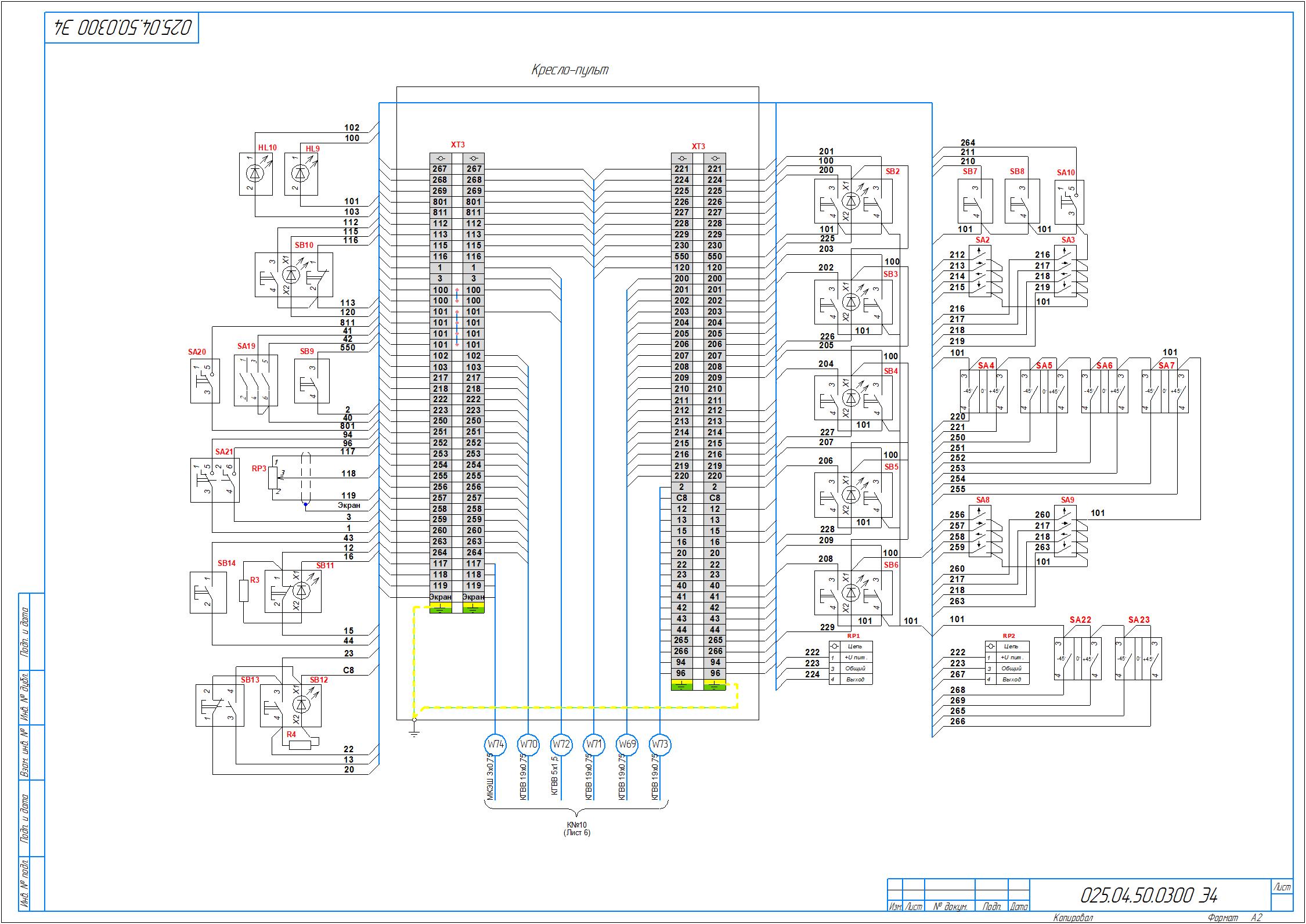The height and width of the screenshot is (924, 1306).
Task: Select the SA23 three-position switch symbol
Action: [x=1138, y=659]
